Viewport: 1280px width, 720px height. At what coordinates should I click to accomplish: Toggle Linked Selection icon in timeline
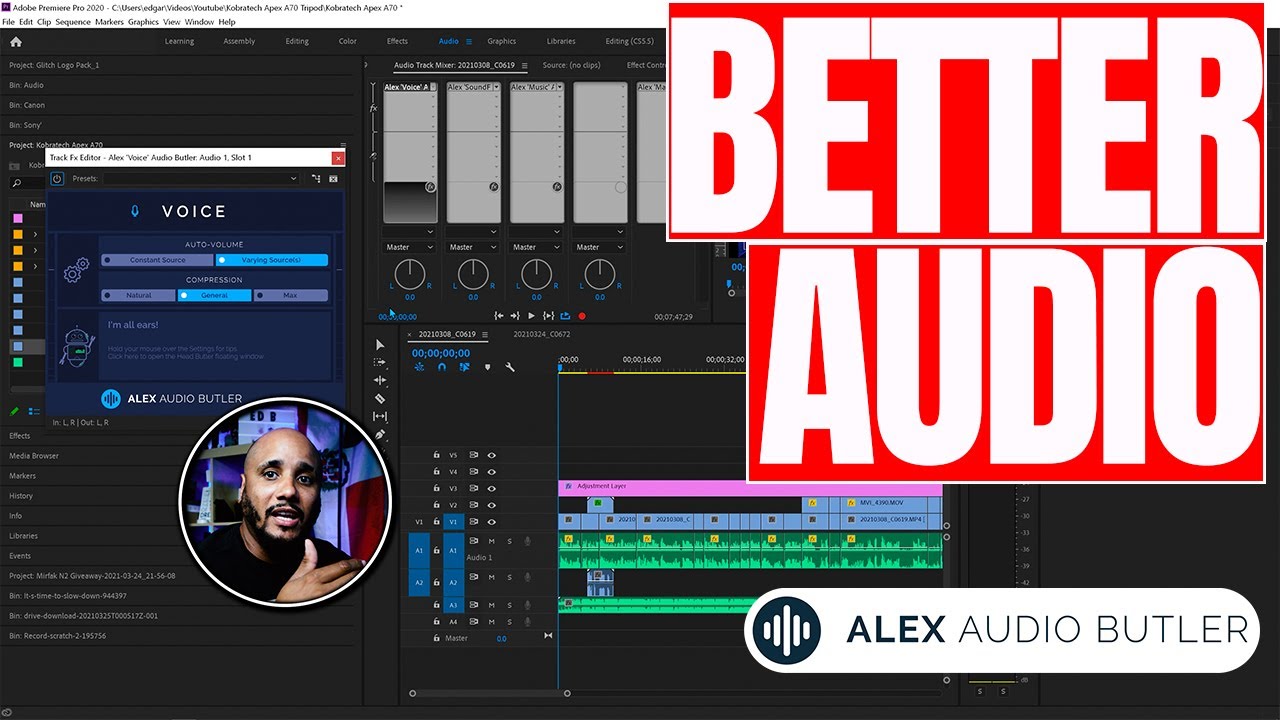pyautogui.click(x=464, y=367)
